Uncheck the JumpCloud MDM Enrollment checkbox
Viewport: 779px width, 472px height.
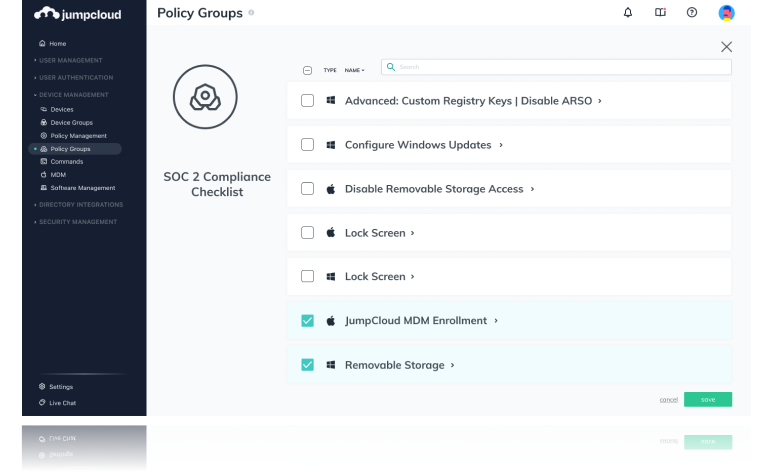[307, 321]
